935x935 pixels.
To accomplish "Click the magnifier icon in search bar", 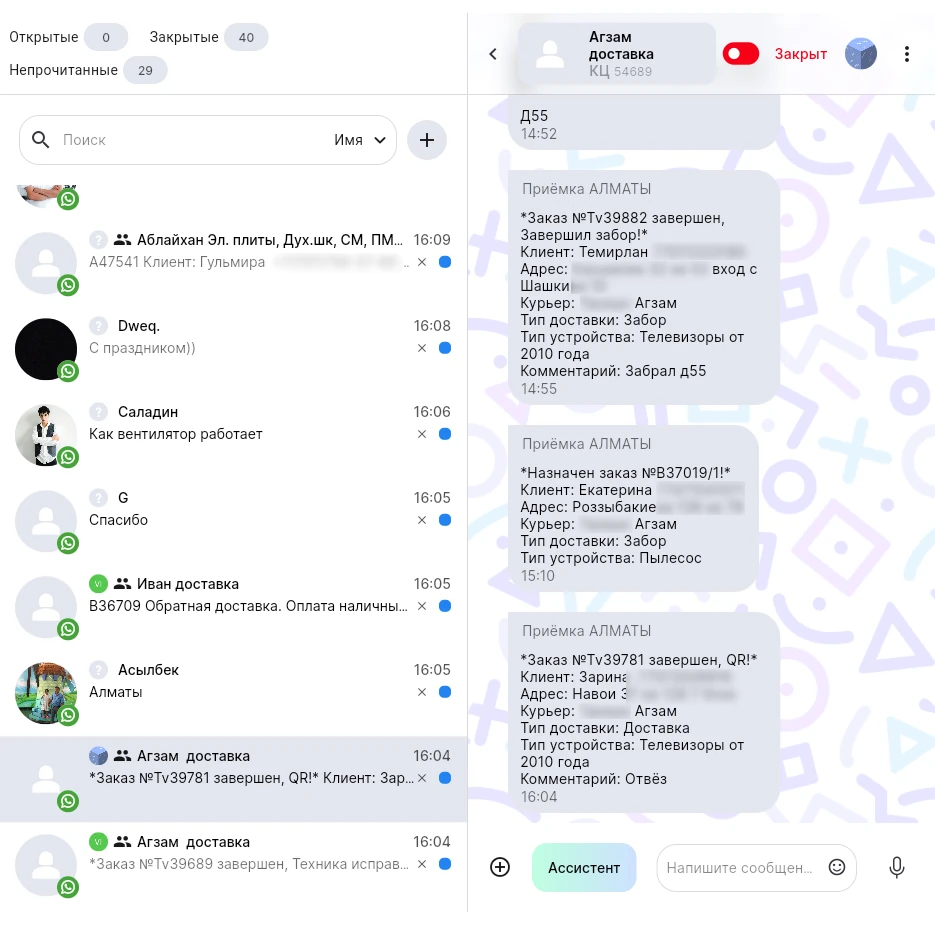I will point(41,140).
